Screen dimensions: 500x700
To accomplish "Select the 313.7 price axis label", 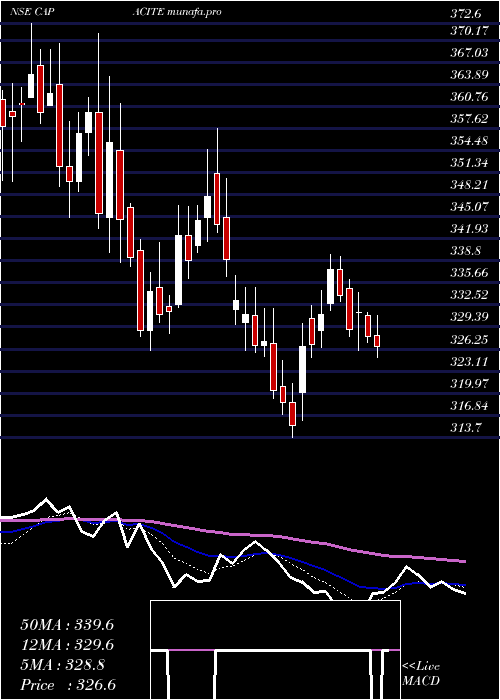I will point(466,428).
